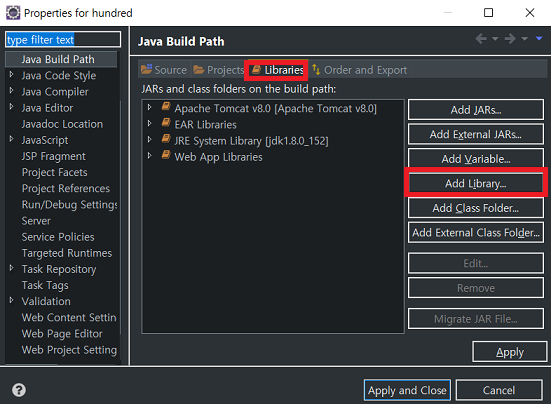Viewport: 551px width, 404px height.
Task: Expand the EAR Libraries entry
Action: [x=150, y=123]
